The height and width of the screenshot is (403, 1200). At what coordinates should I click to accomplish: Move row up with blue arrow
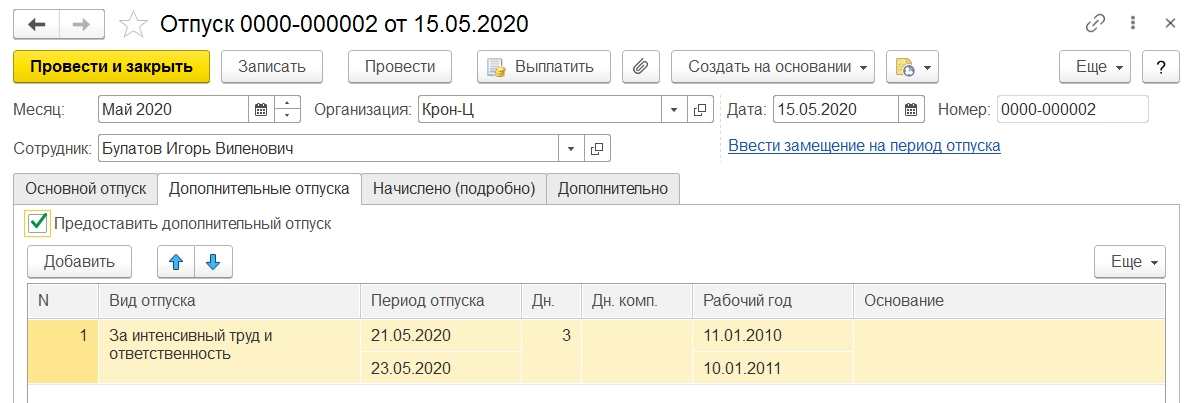click(176, 262)
